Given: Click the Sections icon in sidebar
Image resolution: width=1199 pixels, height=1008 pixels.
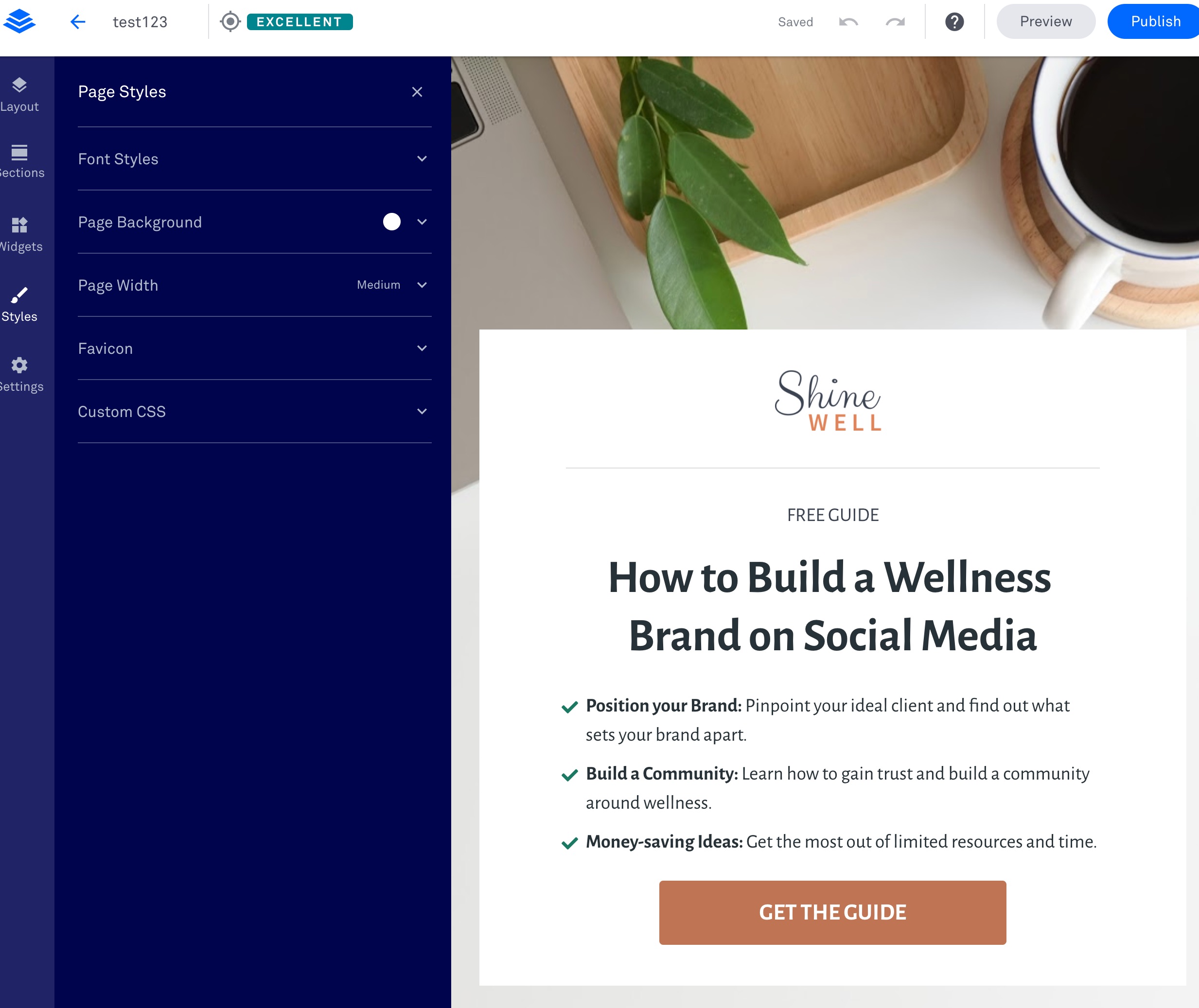Looking at the screenshot, I should tap(20, 161).
